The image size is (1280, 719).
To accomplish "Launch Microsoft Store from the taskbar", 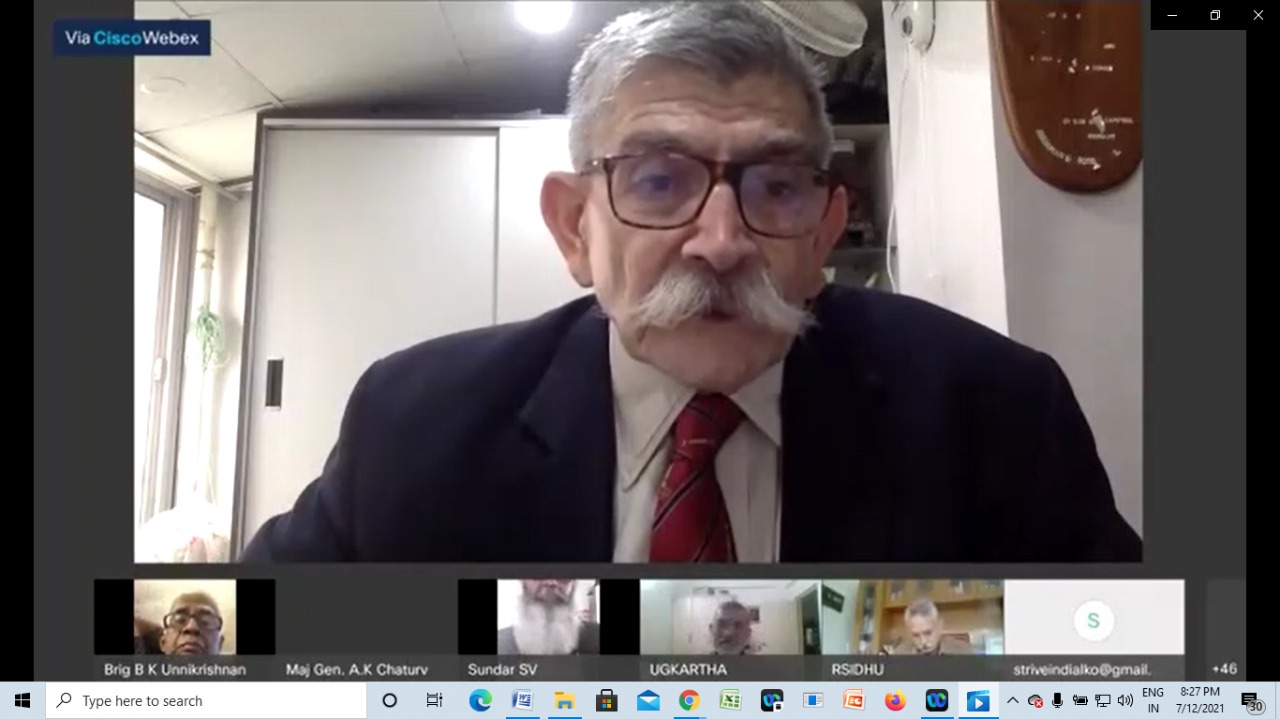I will tap(606, 701).
